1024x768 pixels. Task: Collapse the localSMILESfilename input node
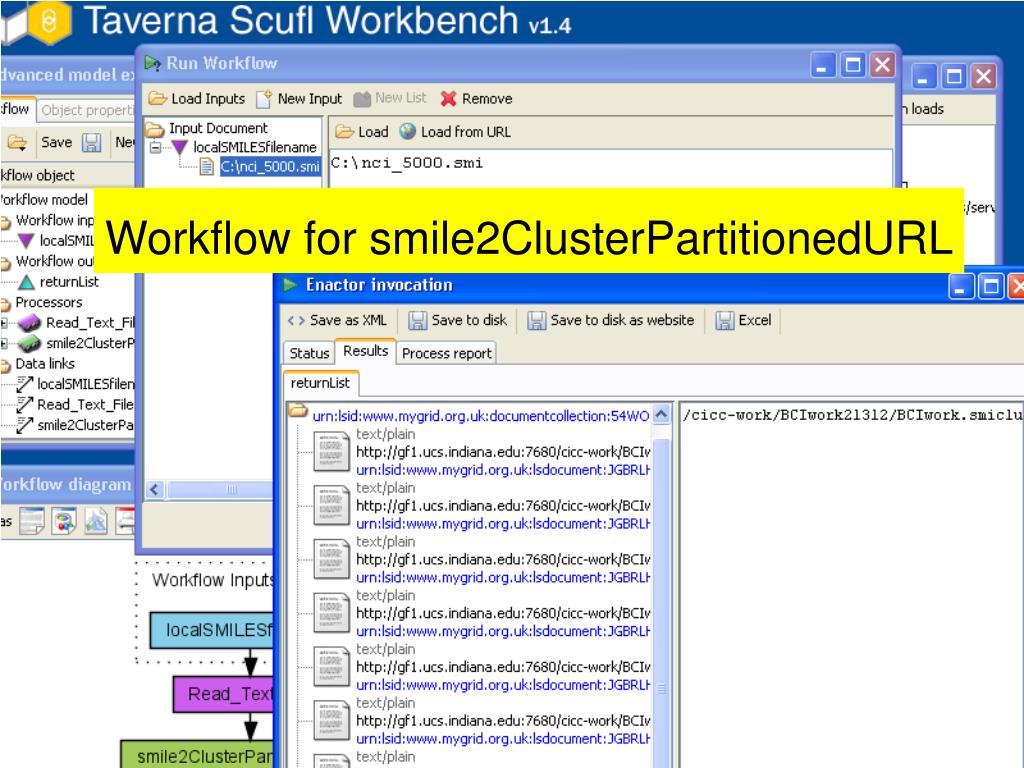pos(155,148)
